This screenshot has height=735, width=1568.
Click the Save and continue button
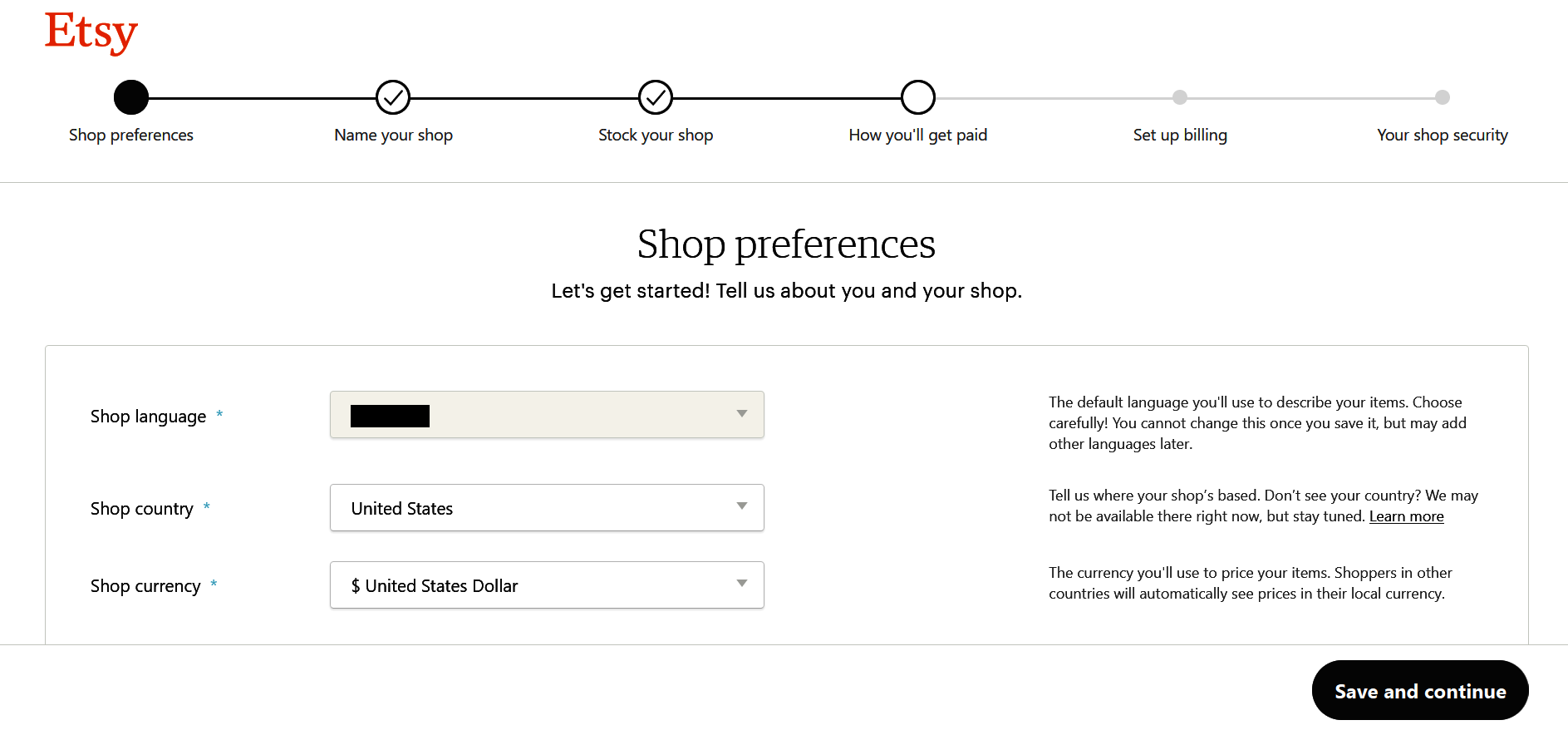(x=1420, y=690)
